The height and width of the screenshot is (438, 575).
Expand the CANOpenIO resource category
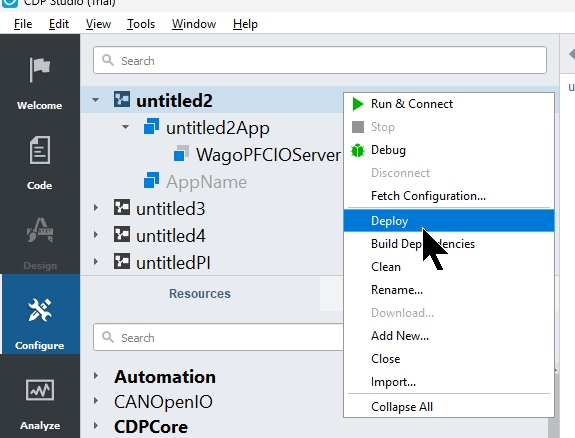click(96, 401)
